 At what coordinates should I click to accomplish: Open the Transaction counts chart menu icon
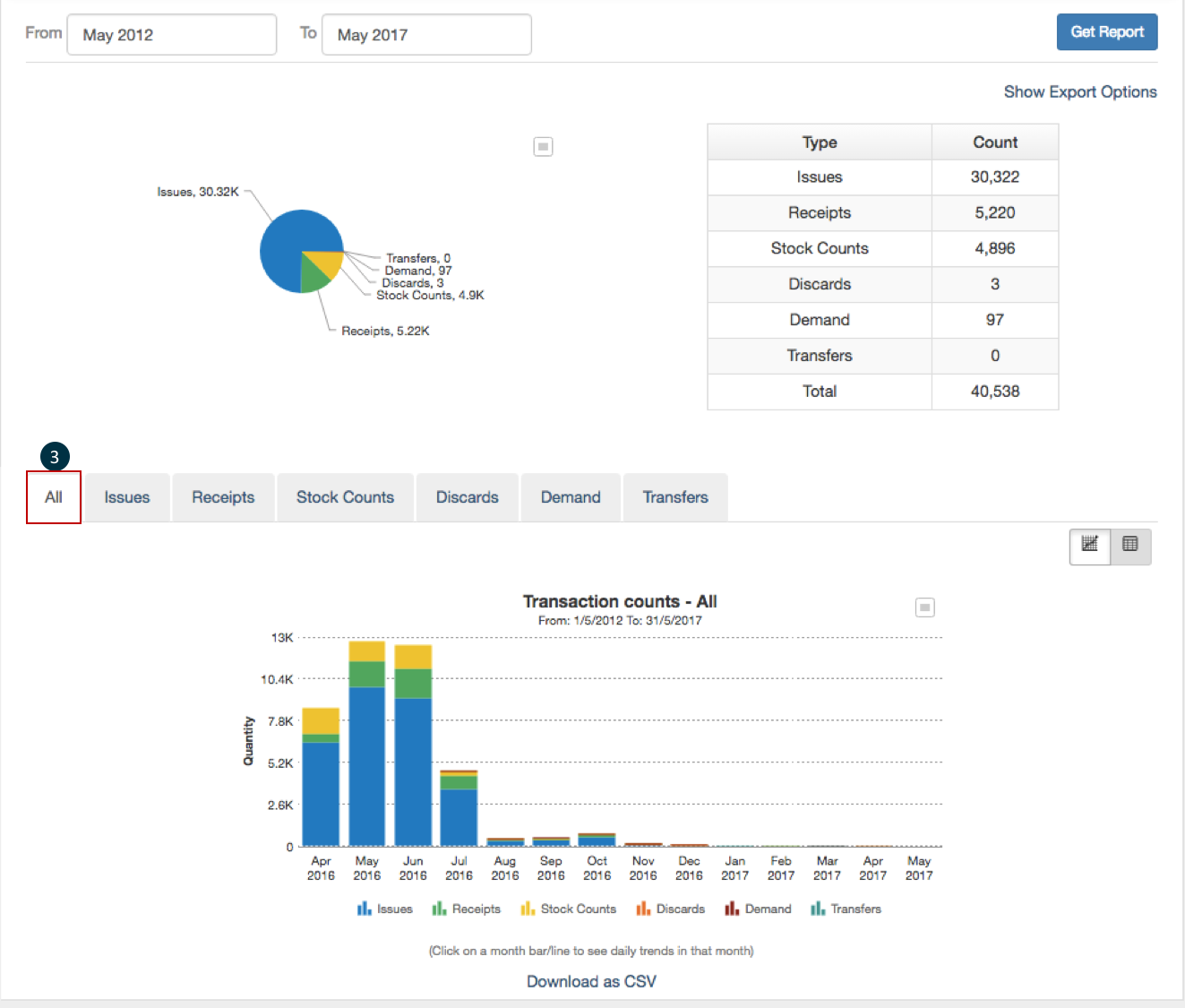click(x=925, y=607)
